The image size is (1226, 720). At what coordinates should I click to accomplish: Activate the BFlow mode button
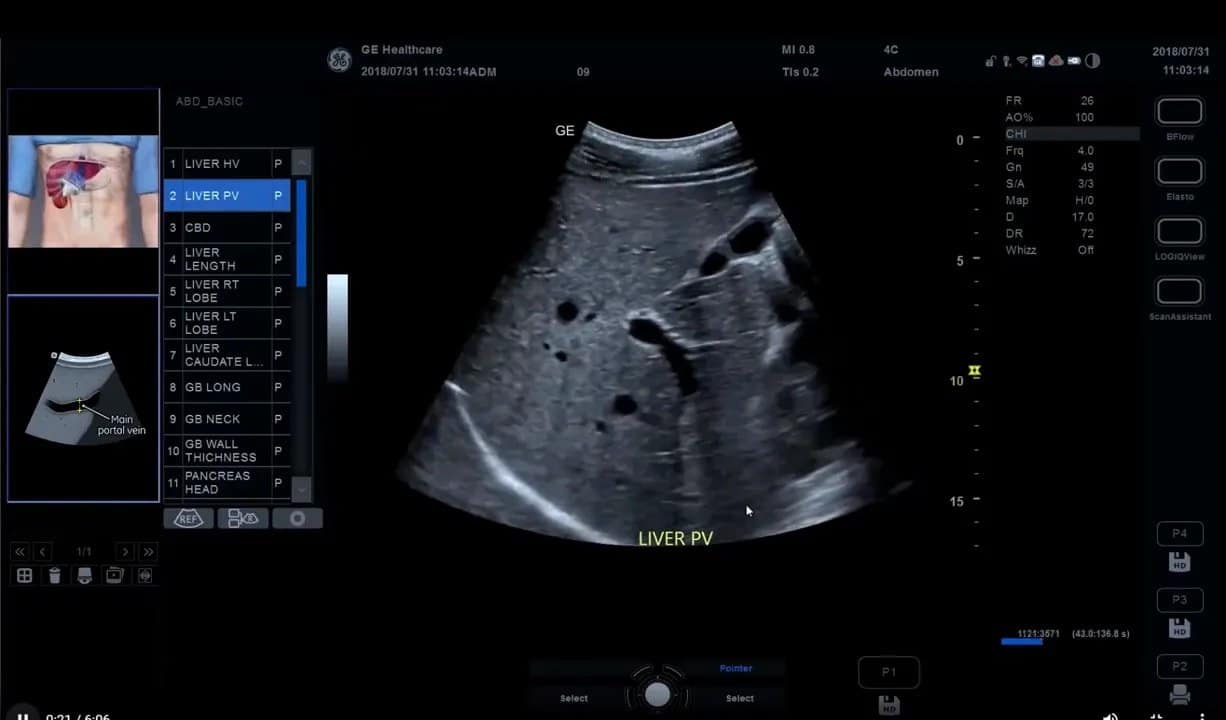(x=1179, y=111)
